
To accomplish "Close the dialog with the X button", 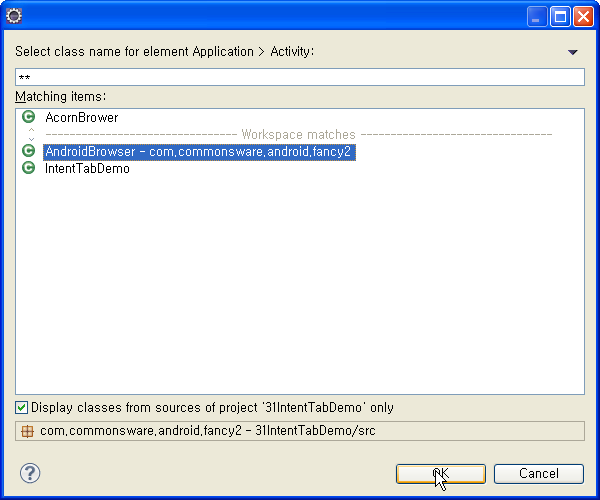I will (x=584, y=16).
